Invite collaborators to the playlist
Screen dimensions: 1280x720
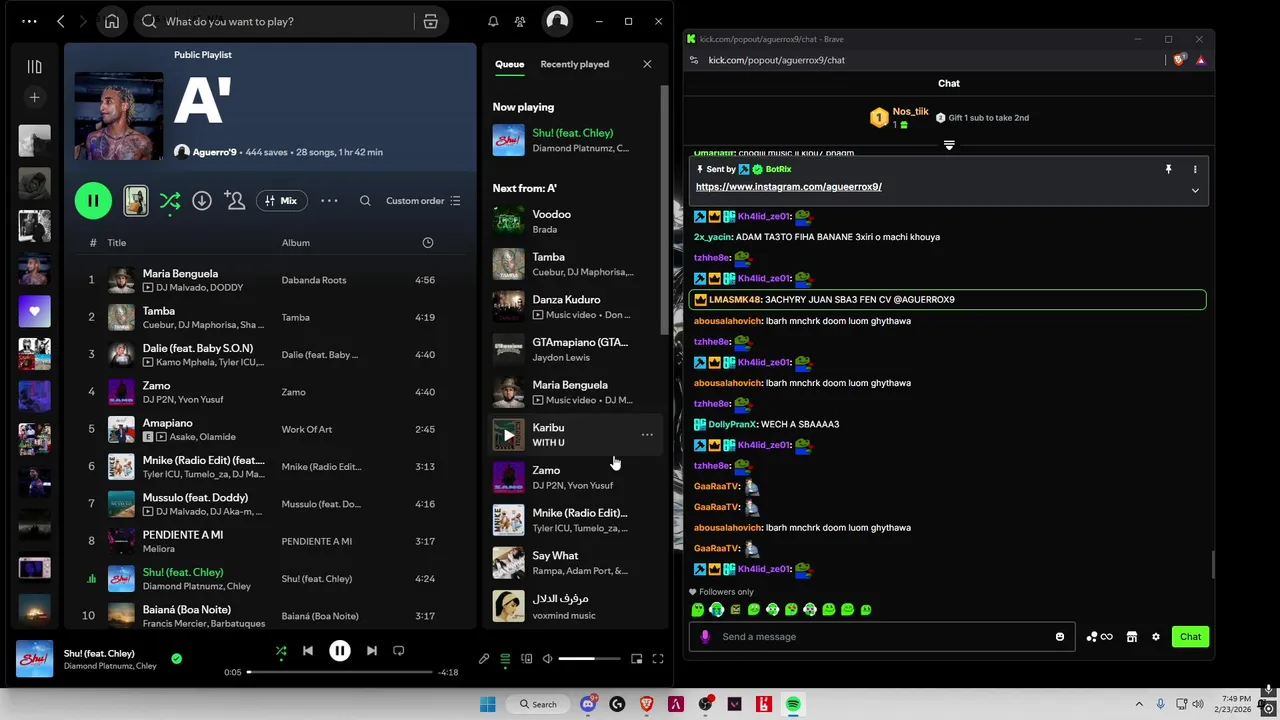(235, 201)
